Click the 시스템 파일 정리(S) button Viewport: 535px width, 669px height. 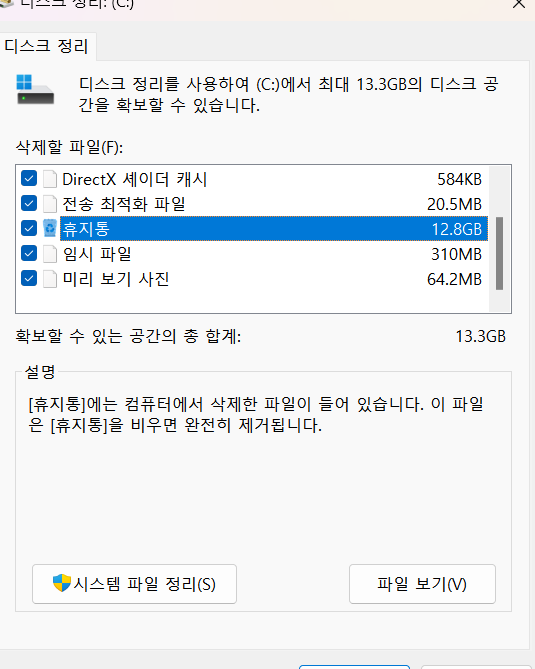click(134, 584)
